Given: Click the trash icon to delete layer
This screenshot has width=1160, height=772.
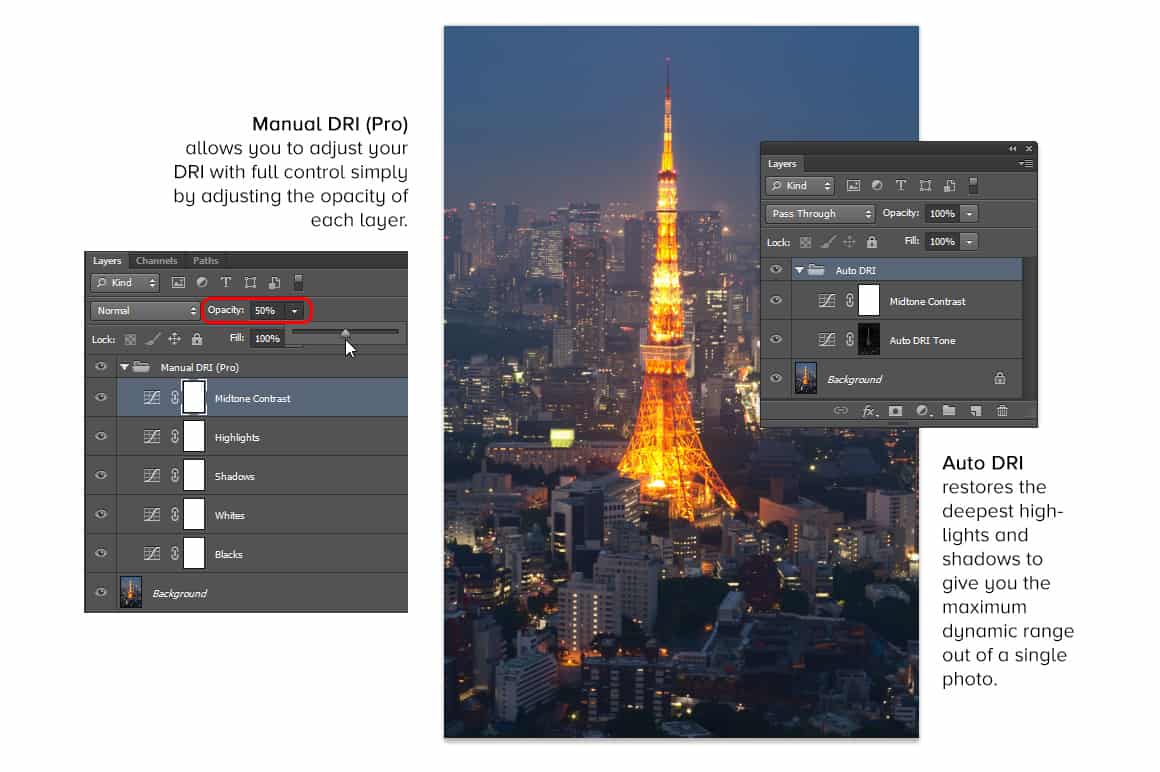Looking at the screenshot, I should [x=1002, y=411].
